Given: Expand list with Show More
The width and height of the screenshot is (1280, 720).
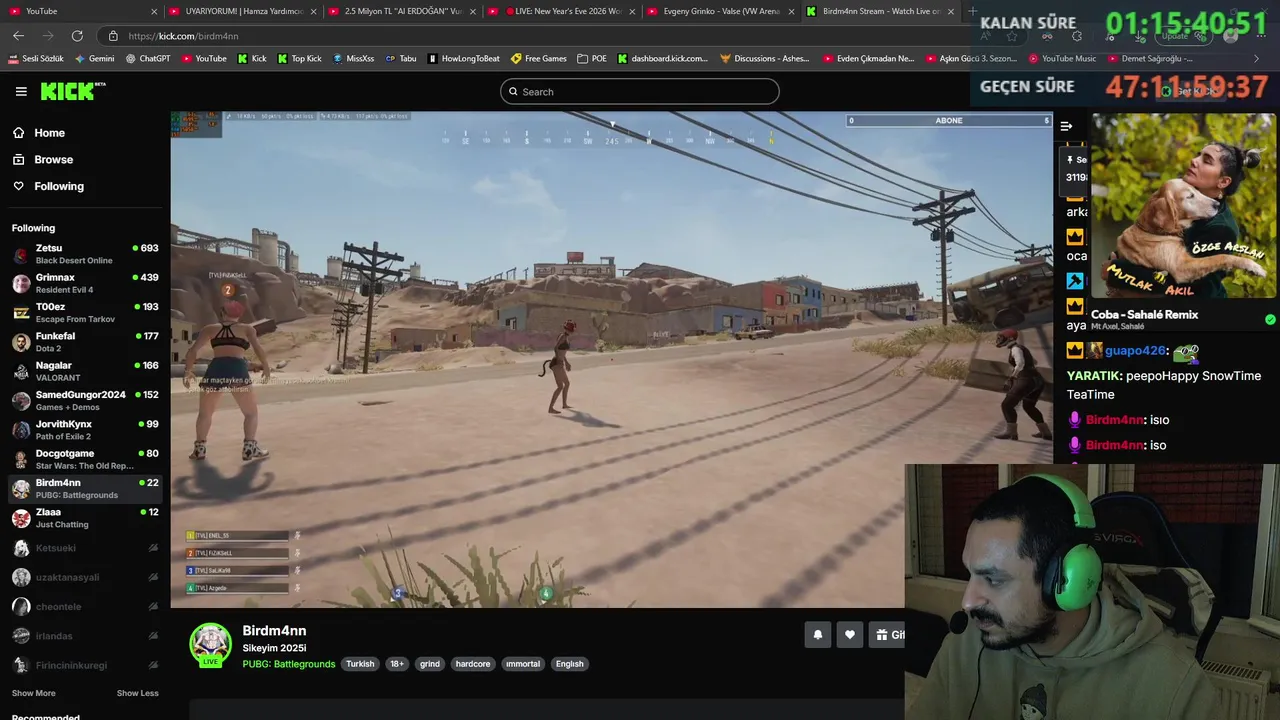Looking at the screenshot, I should point(33,693).
